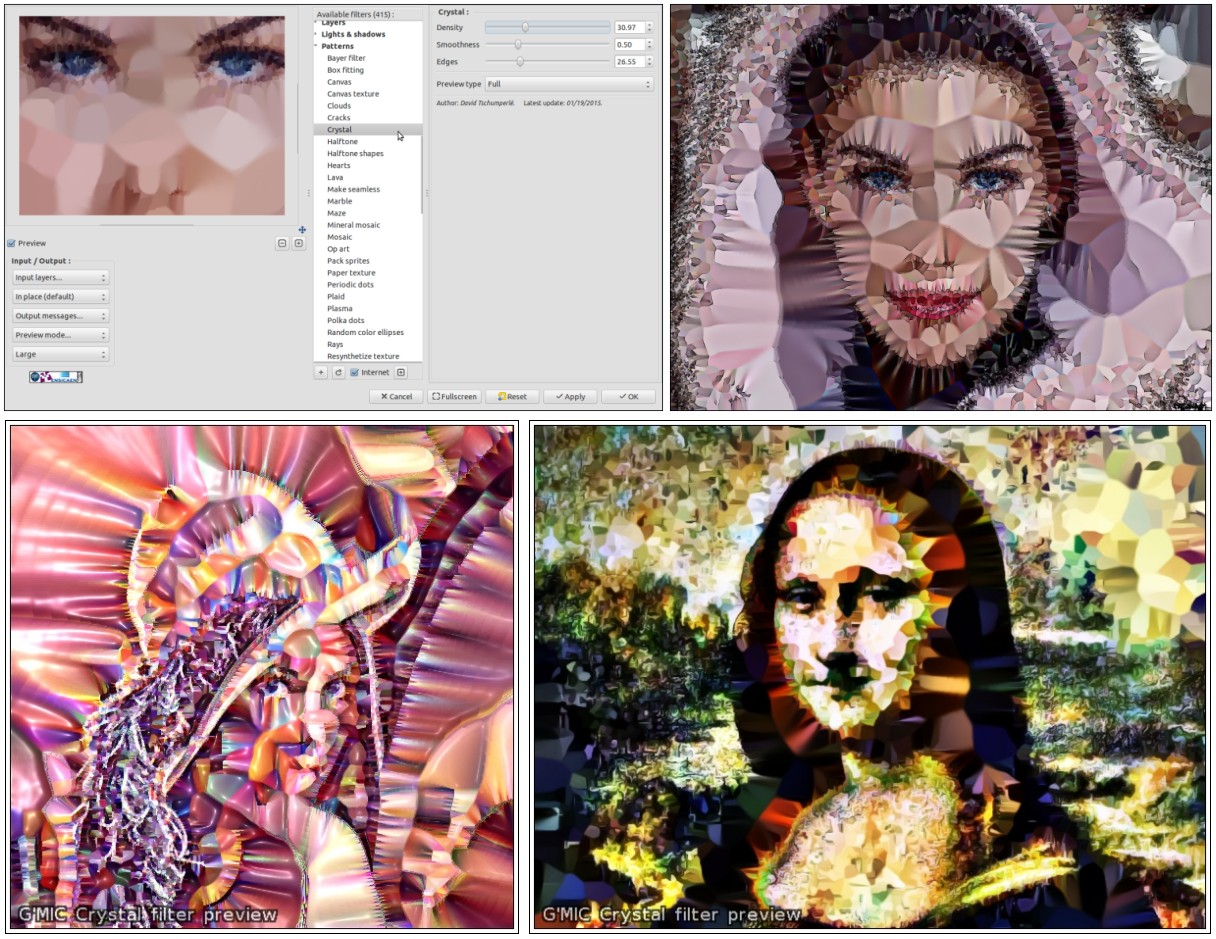Click the Density value stepper arrows
This screenshot has height=939, width=1216.
[650, 27]
